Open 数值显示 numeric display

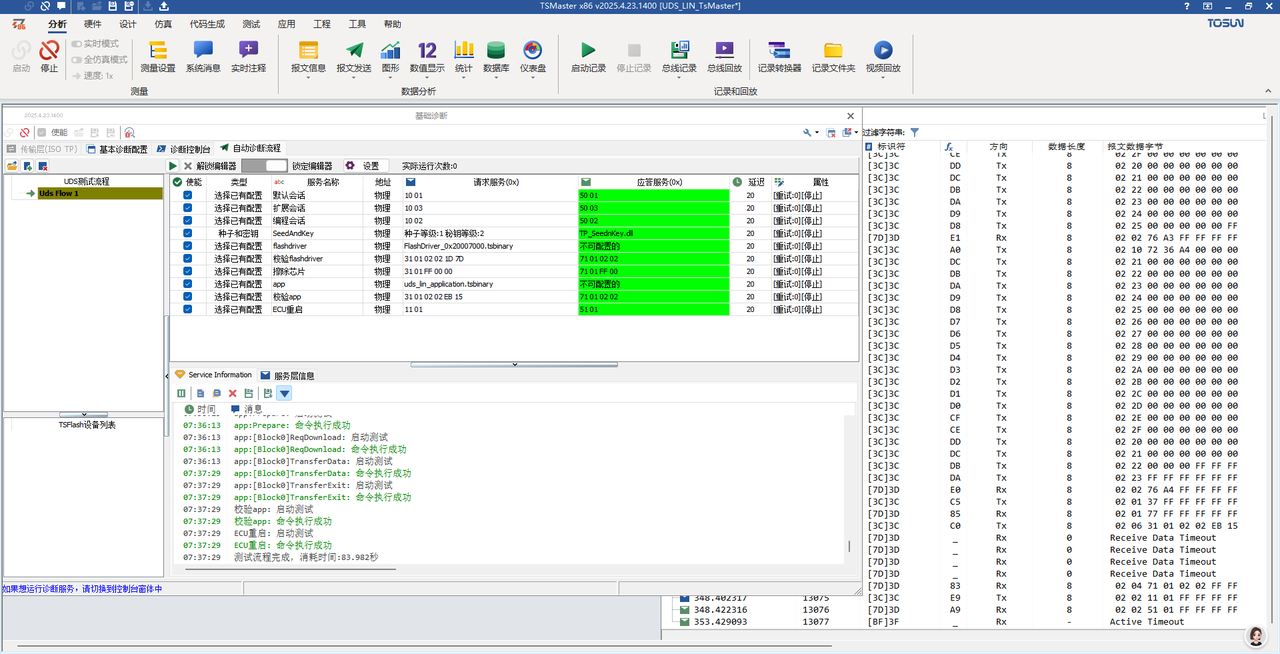coord(427,57)
